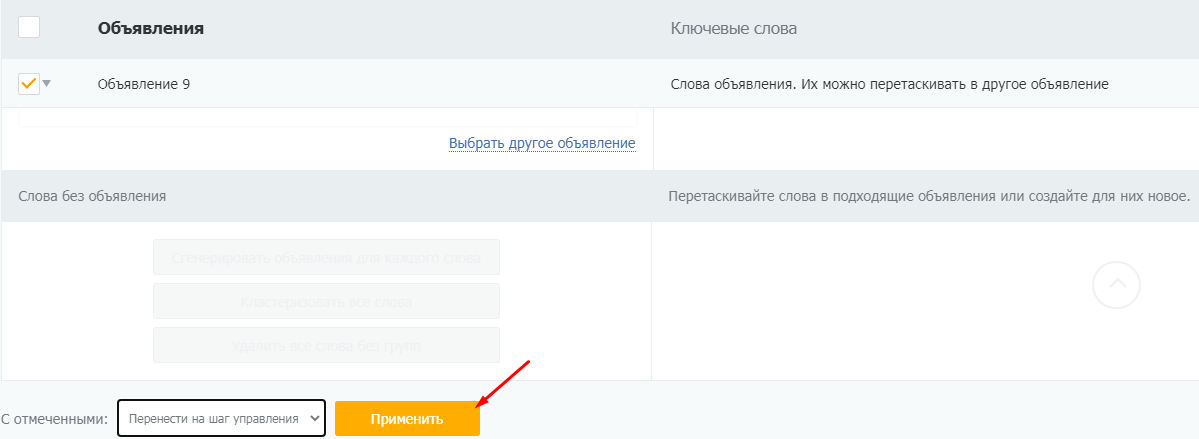Click the circular scroll-to-top arrow icon
Screen dimensions: 1199x439
(x=1116, y=285)
